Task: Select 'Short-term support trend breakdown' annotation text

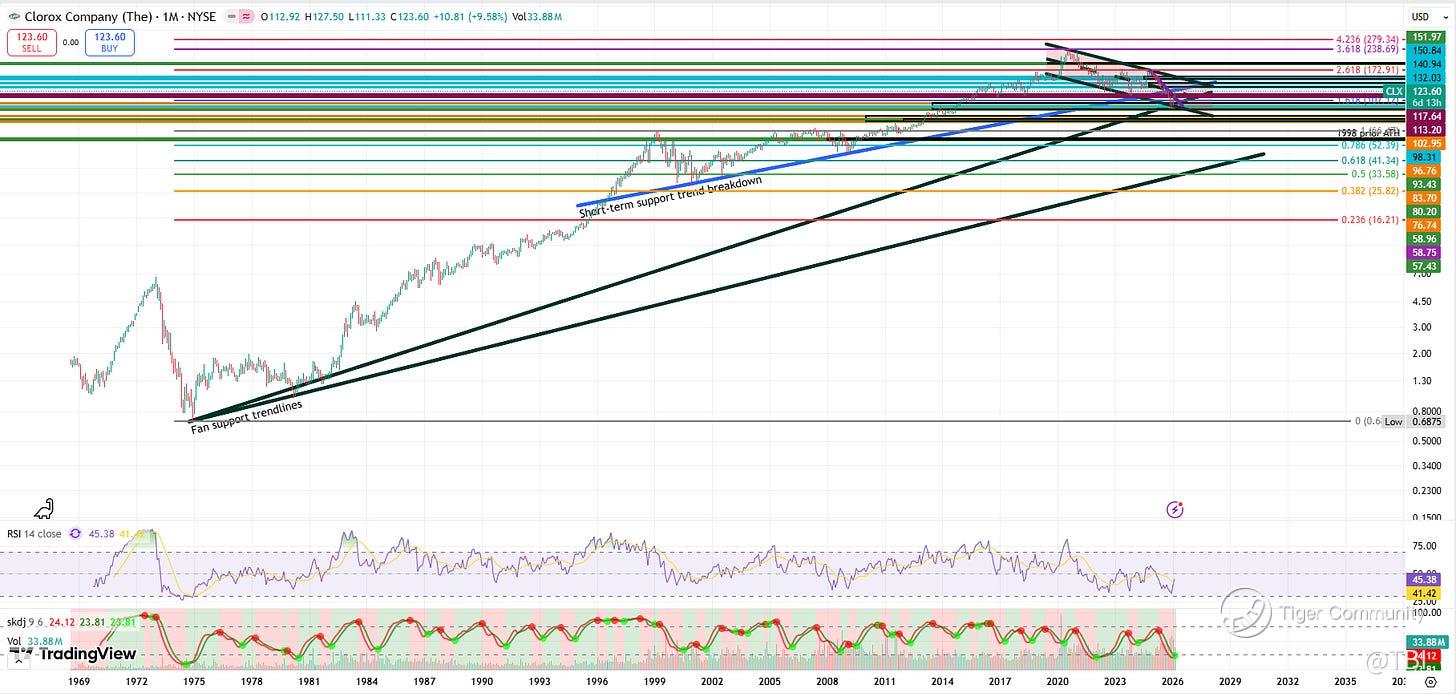Action: coord(671,197)
